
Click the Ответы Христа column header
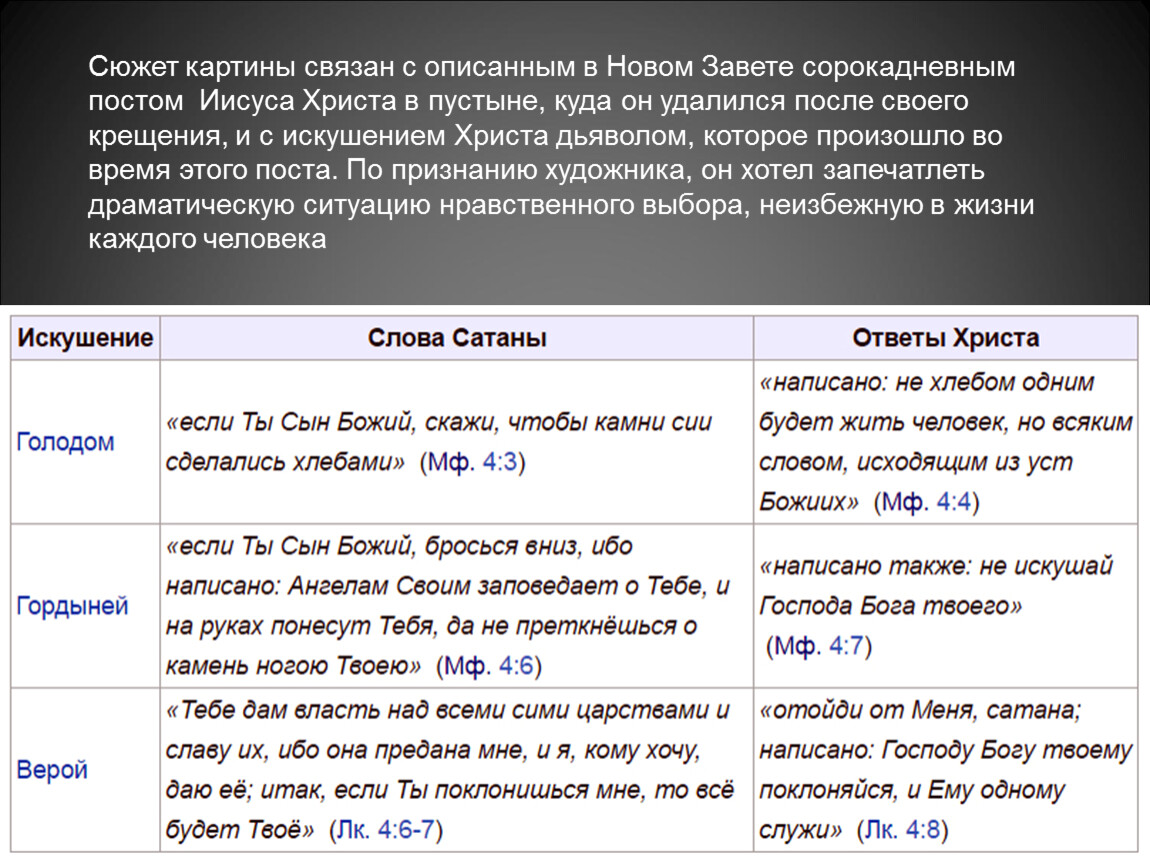[x=945, y=337]
